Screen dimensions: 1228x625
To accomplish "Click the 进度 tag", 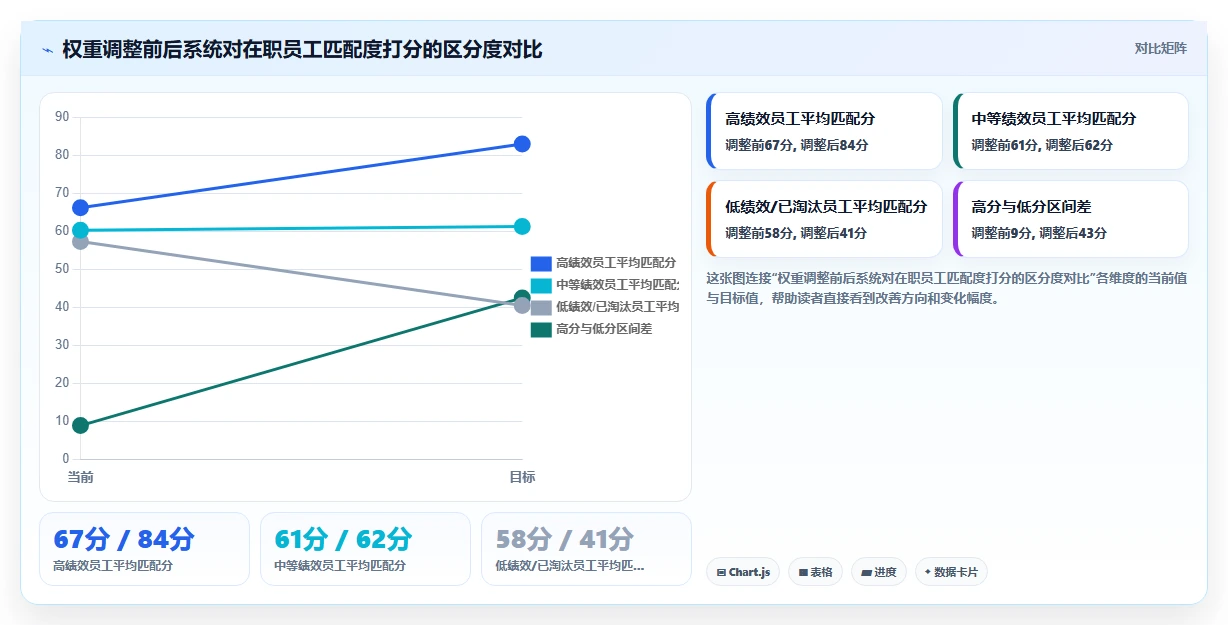I will point(879,572).
